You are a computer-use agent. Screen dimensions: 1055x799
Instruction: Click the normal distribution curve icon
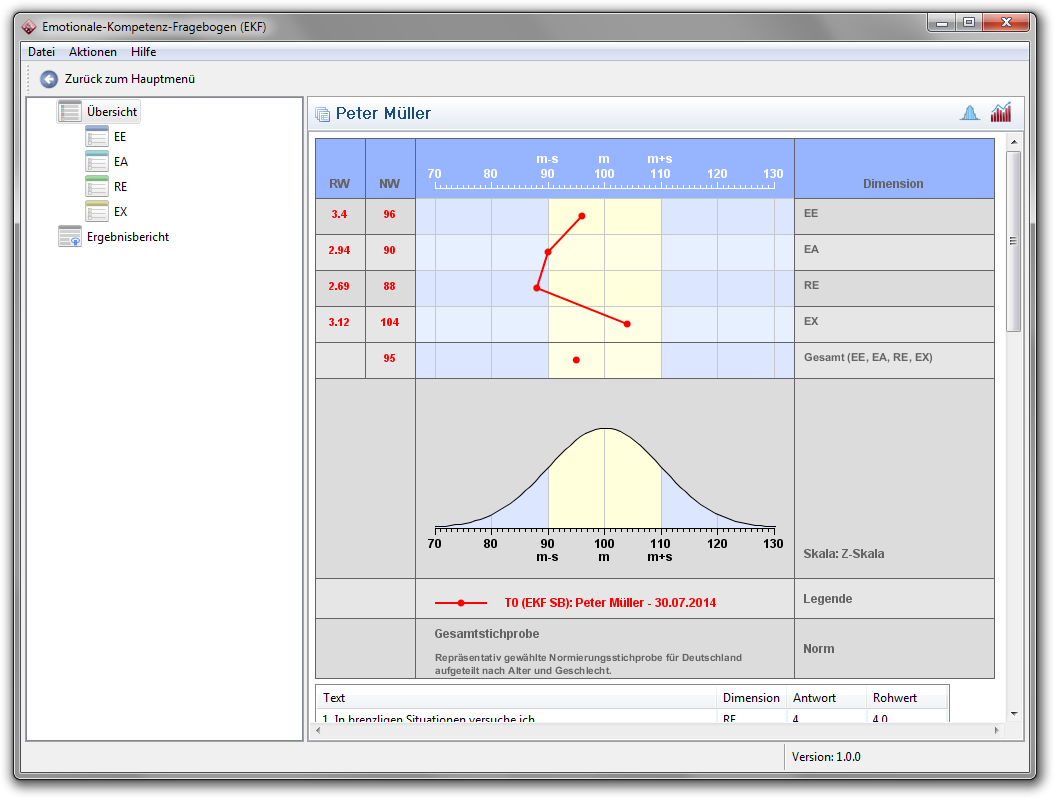click(970, 113)
